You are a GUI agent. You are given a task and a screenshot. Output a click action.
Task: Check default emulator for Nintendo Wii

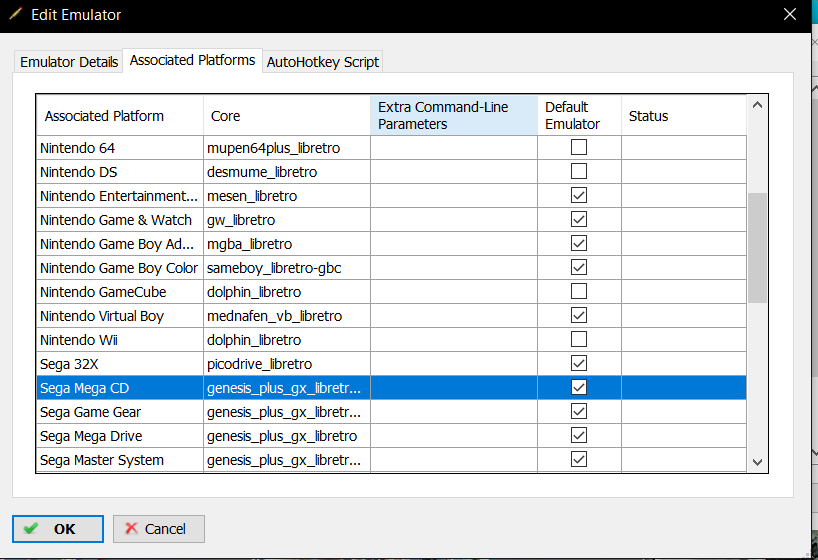[x=579, y=339]
